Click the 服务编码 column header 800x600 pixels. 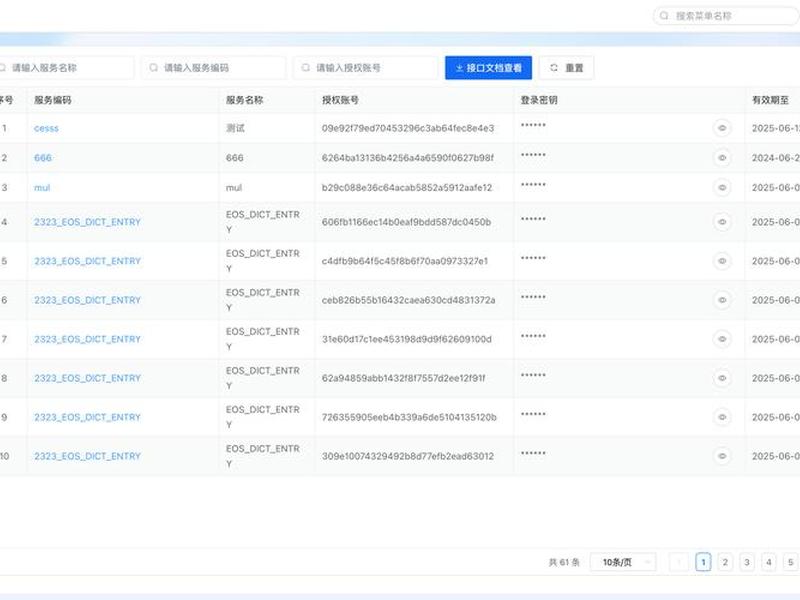tap(53, 100)
